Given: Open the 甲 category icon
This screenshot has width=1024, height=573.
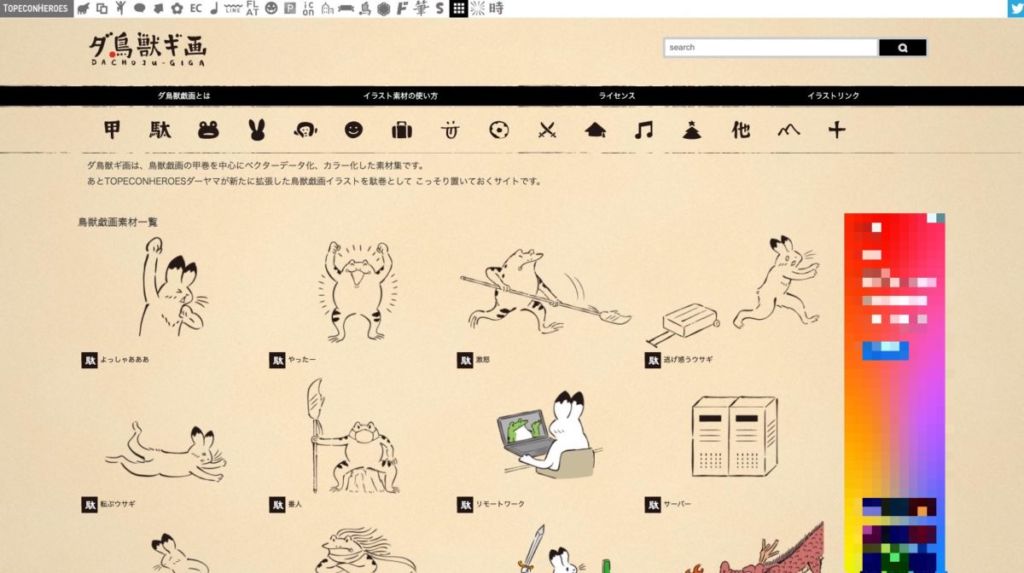Looking at the screenshot, I should pyautogui.click(x=112, y=130).
